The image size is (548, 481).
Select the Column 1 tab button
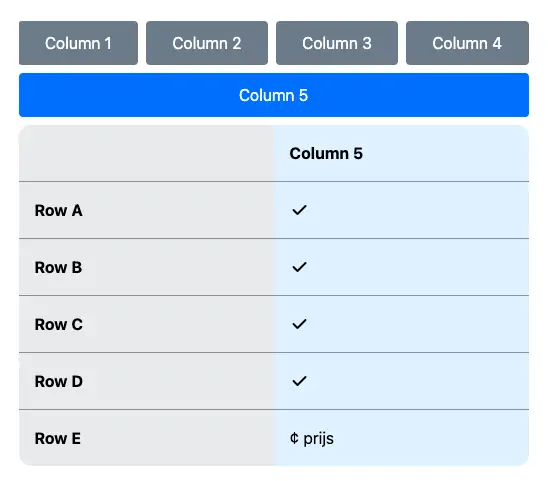pyautogui.click(x=78, y=43)
